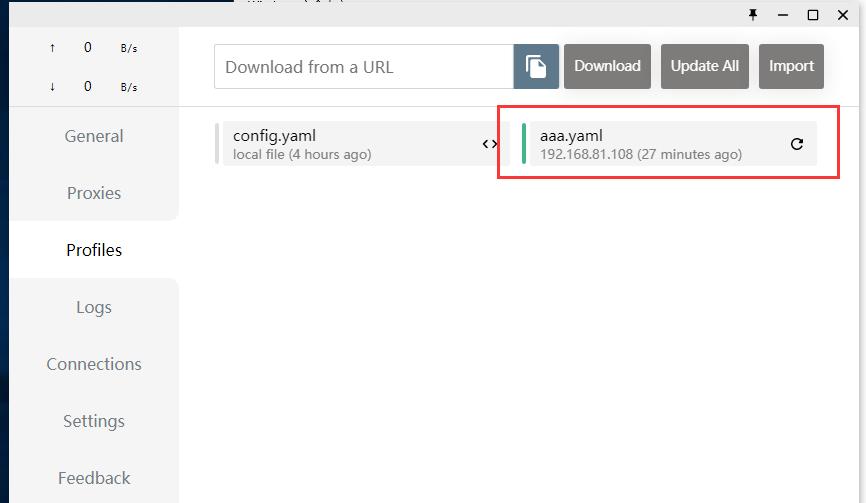Minimize the Clash window

coord(783,15)
